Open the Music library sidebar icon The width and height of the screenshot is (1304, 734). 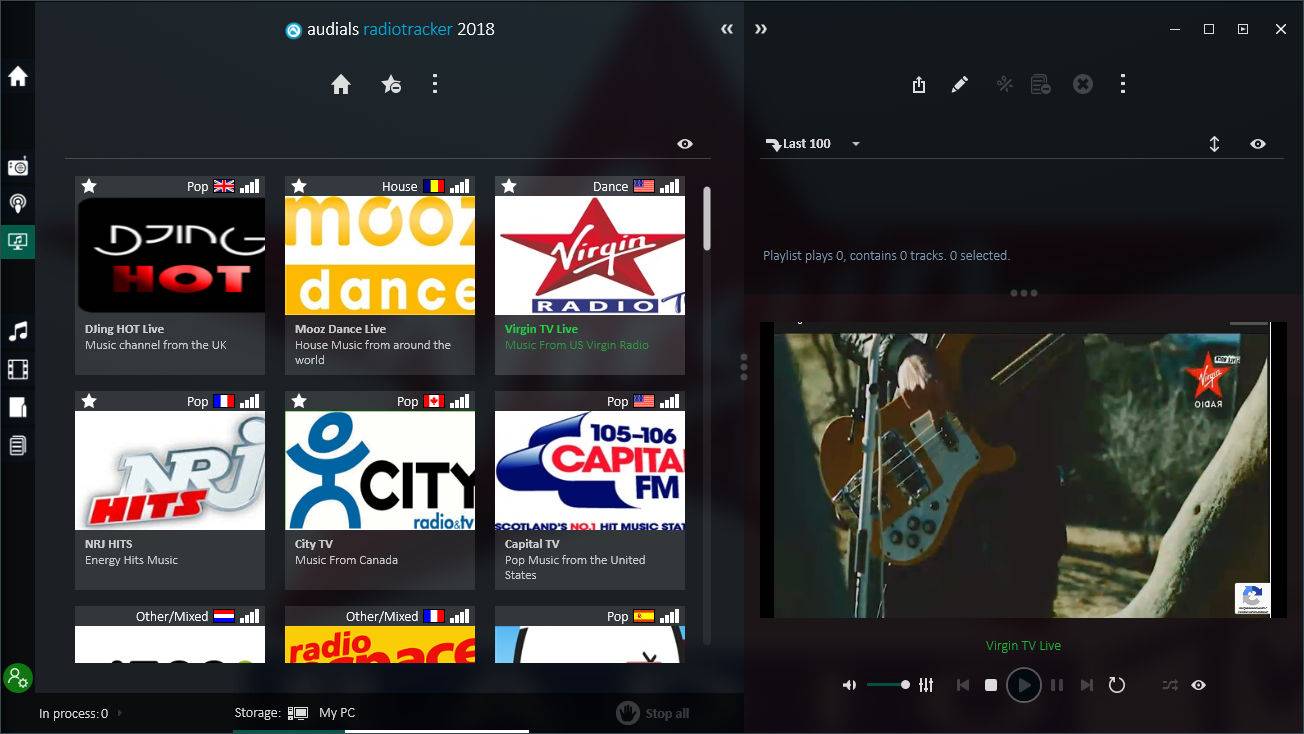18,331
